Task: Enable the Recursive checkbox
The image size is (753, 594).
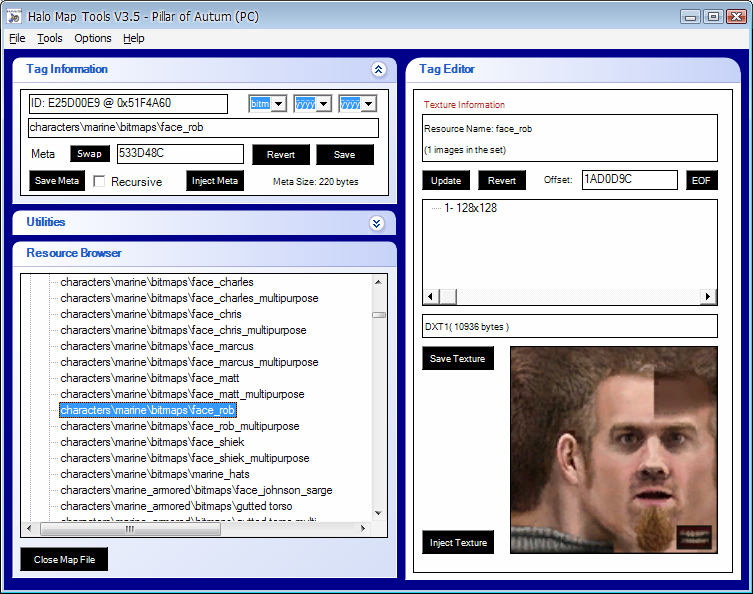Action: [x=100, y=181]
